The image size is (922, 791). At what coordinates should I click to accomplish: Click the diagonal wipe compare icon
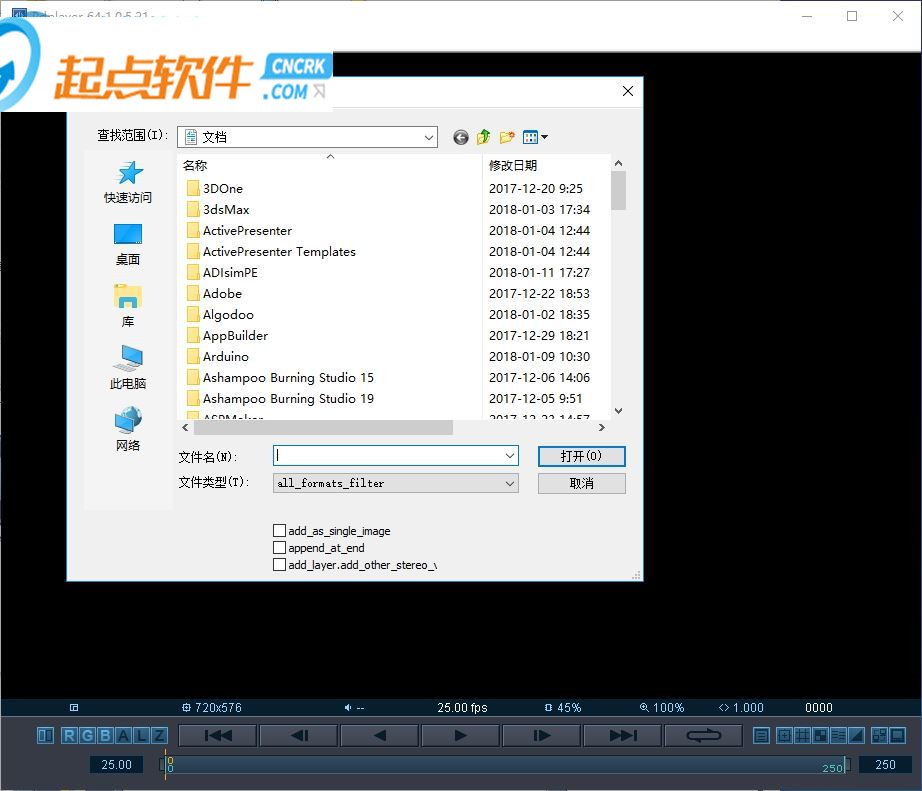coord(857,735)
